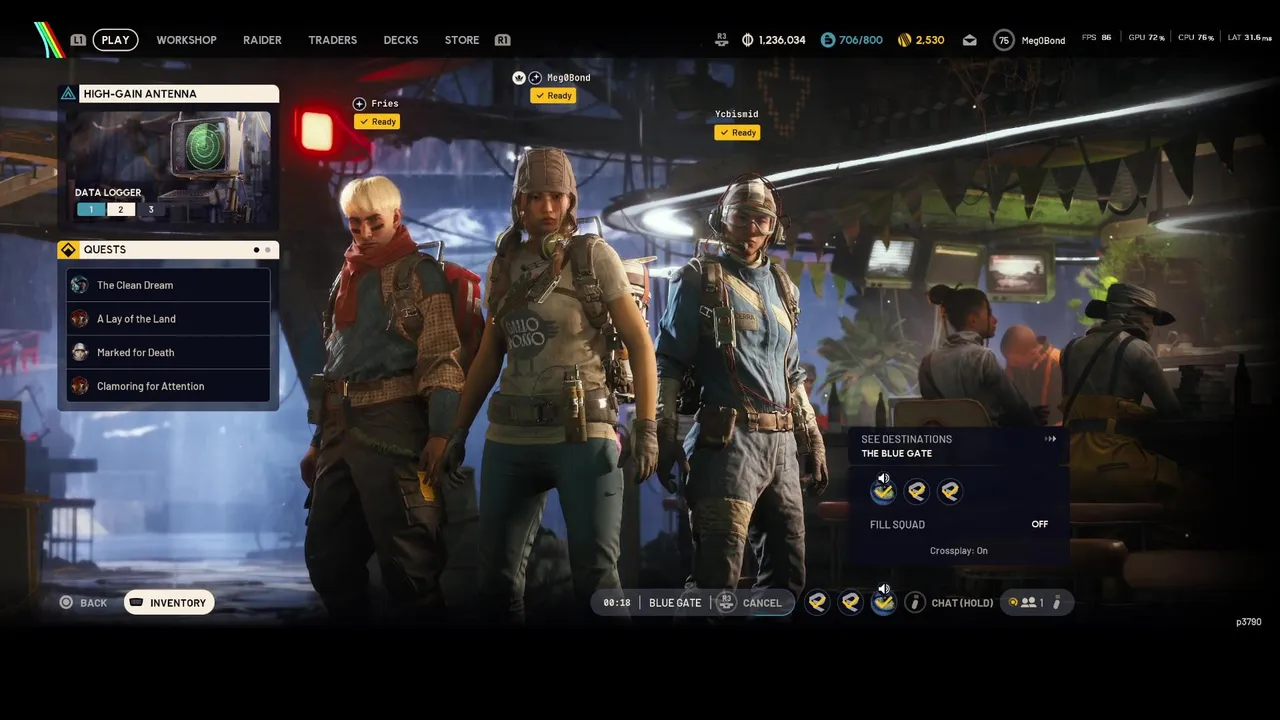Open the Traders tab
Viewport: 1280px width, 720px height.
pos(332,40)
